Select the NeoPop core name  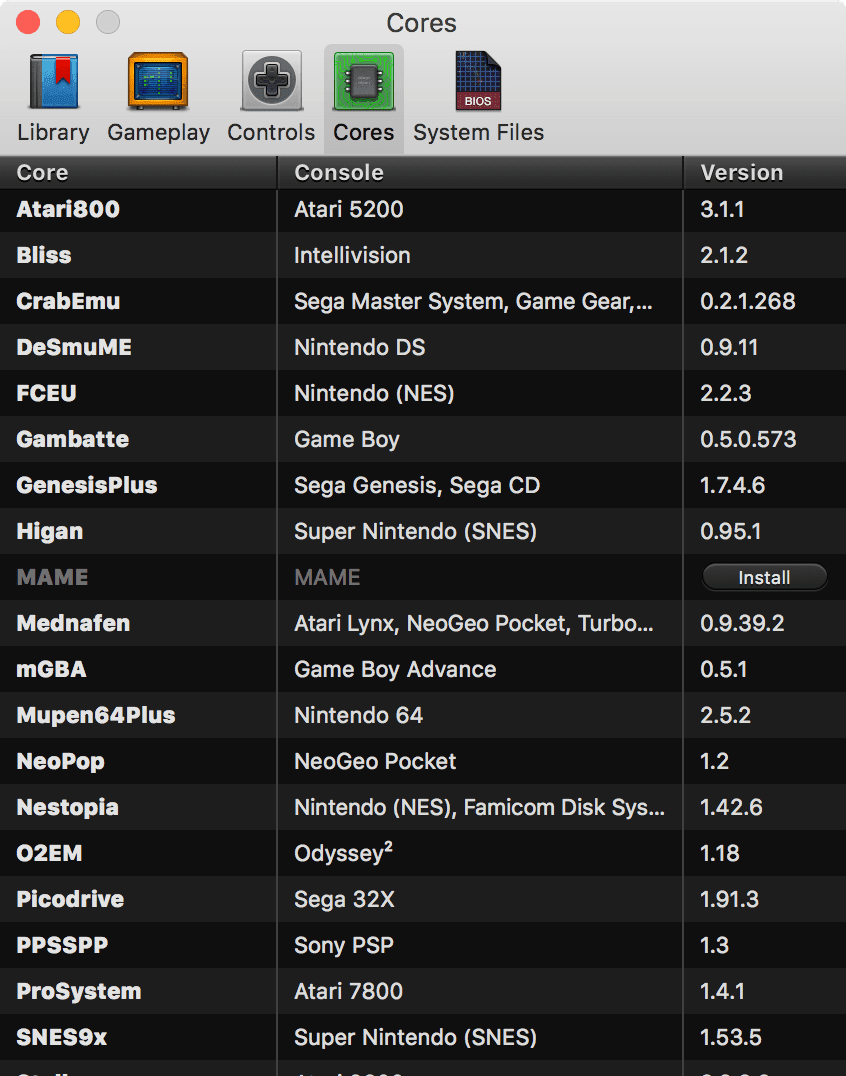[x=60, y=761]
